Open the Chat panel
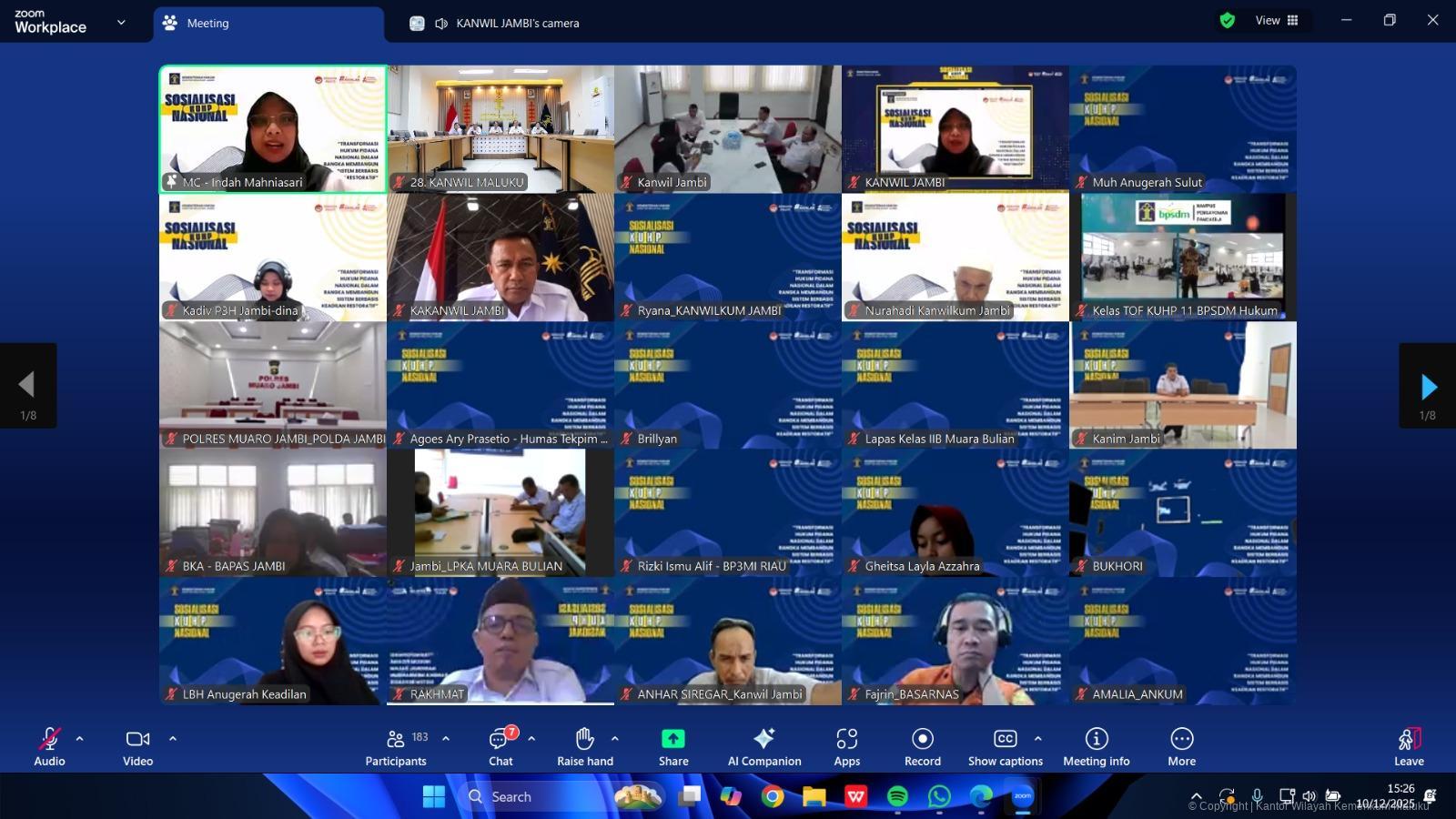This screenshot has width=1456, height=819. tap(500, 746)
